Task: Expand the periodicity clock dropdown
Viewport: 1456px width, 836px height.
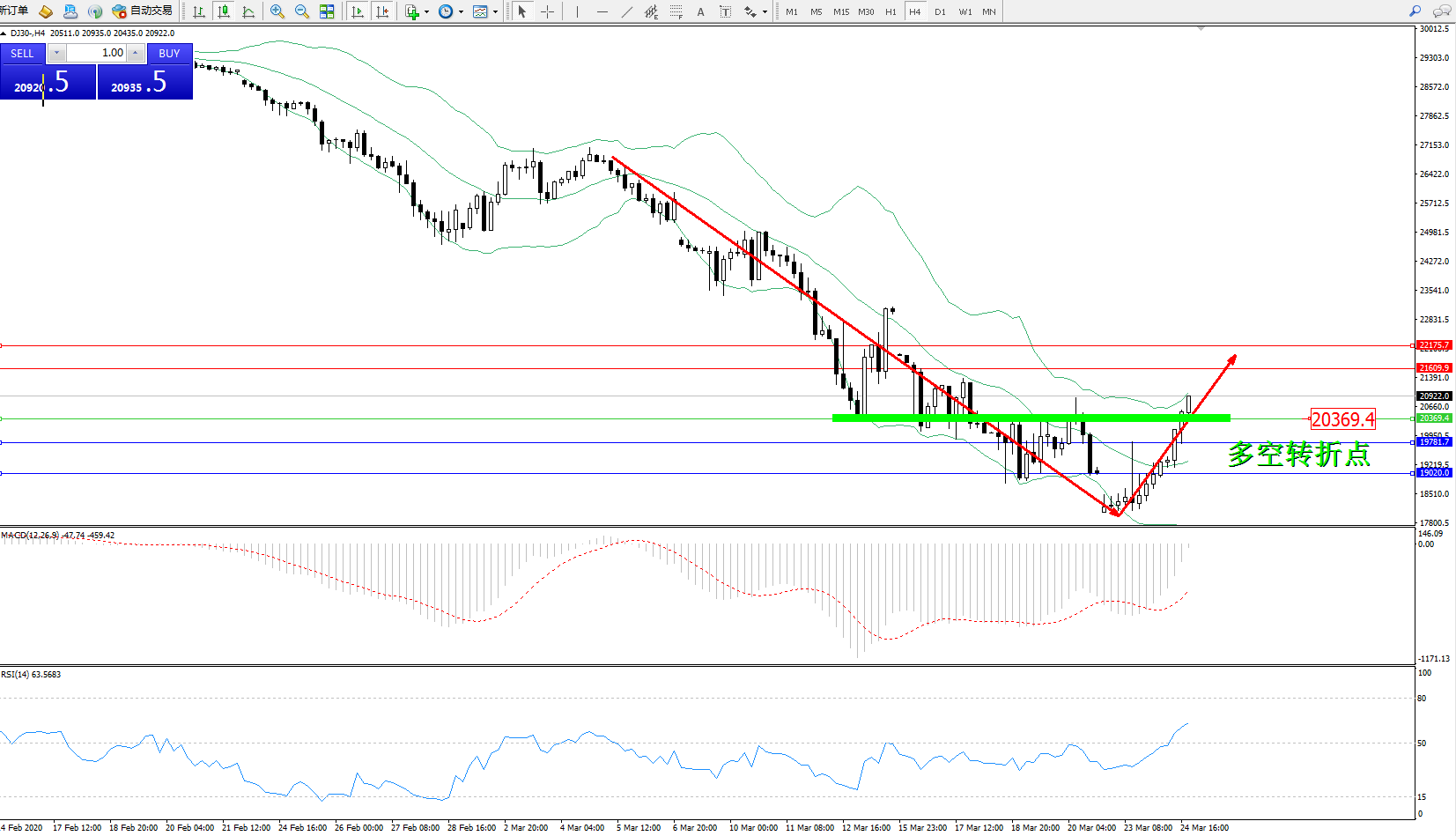Action: pos(461,12)
